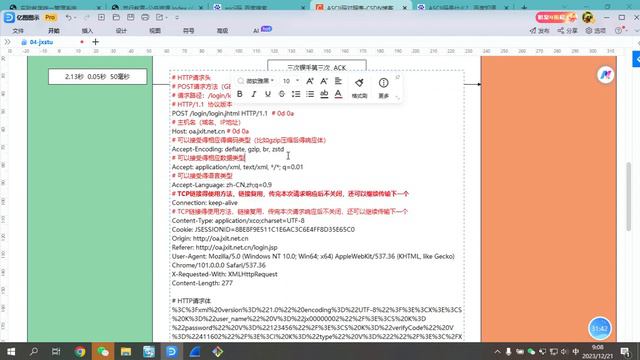640x360 pixels.
Task: Open the 文件 menu
Action: pyautogui.click(x=18, y=31)
